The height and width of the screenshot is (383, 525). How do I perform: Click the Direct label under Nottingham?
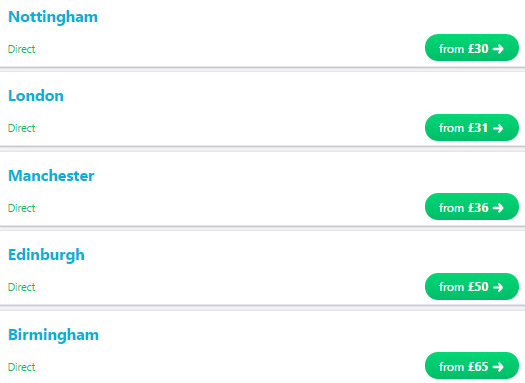(x=21, y=49)
